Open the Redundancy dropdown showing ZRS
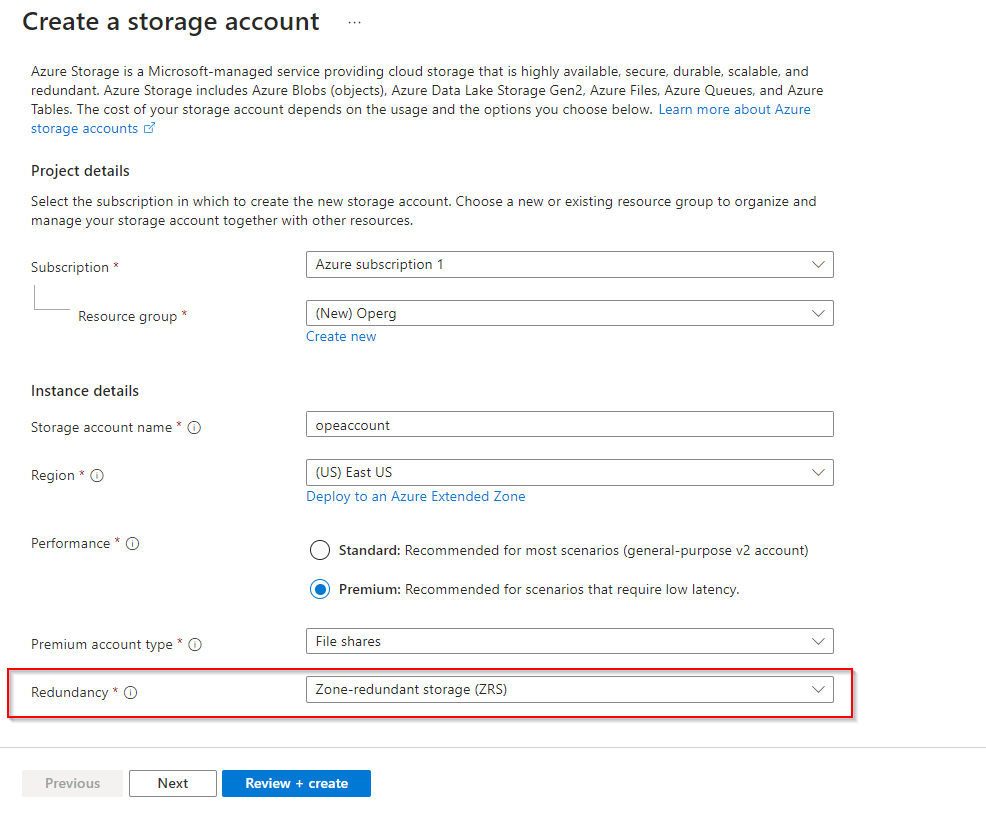This screenshot has height=816, width=986. click(x=569, y=689)
